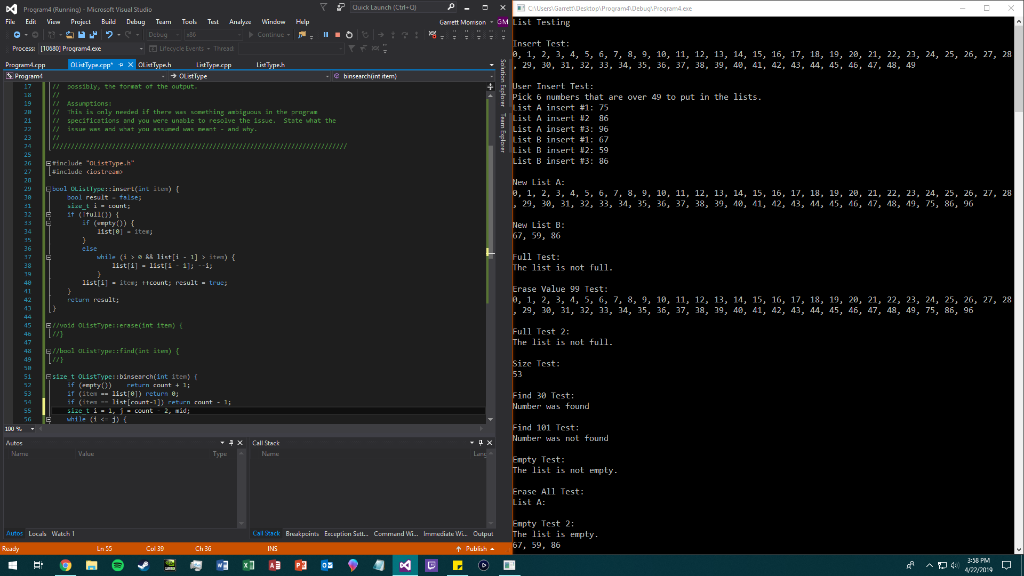Switch to the Breakpoints tab
Screen dimensions: 1024x576
[302, 534]
